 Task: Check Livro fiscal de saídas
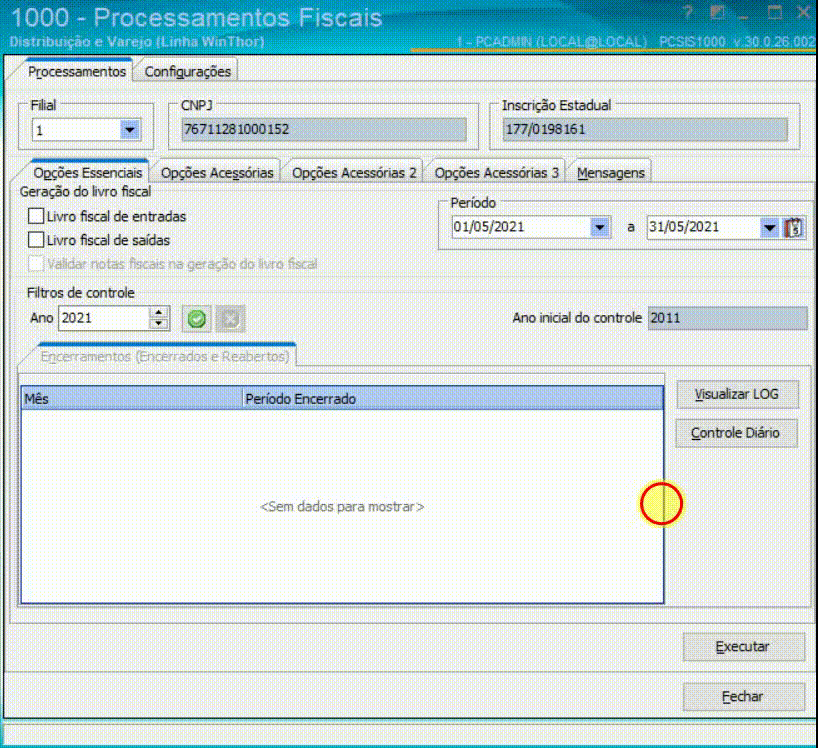click(35, 240)
